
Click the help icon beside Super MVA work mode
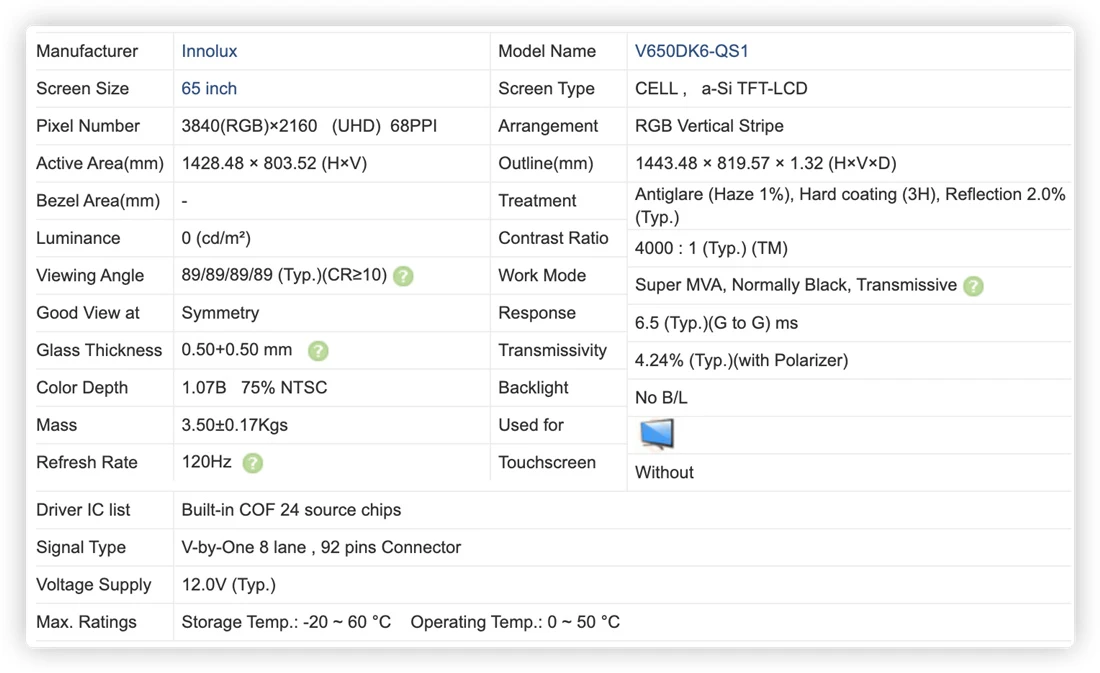pos(973,286)
